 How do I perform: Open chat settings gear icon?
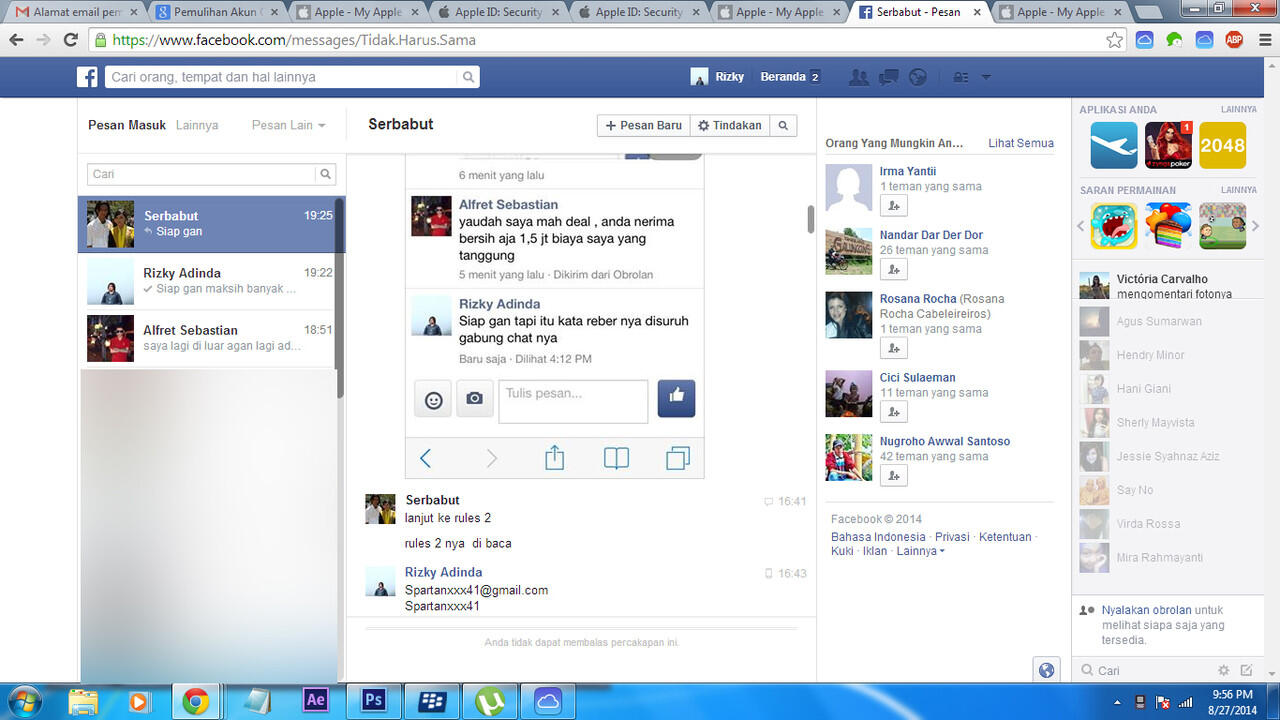tap(1223, 670)
